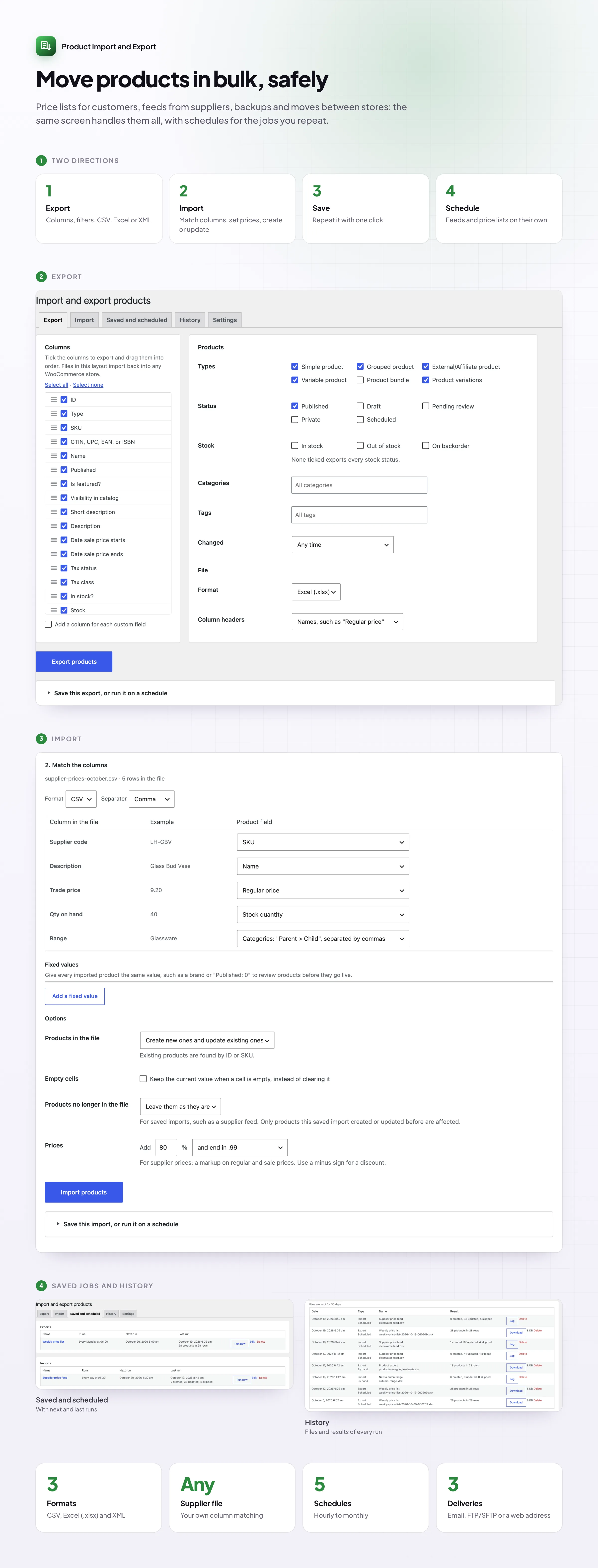Screen dimensions: 598x1568
Task: Click the Import products button
Action: tap(84, 1192)
